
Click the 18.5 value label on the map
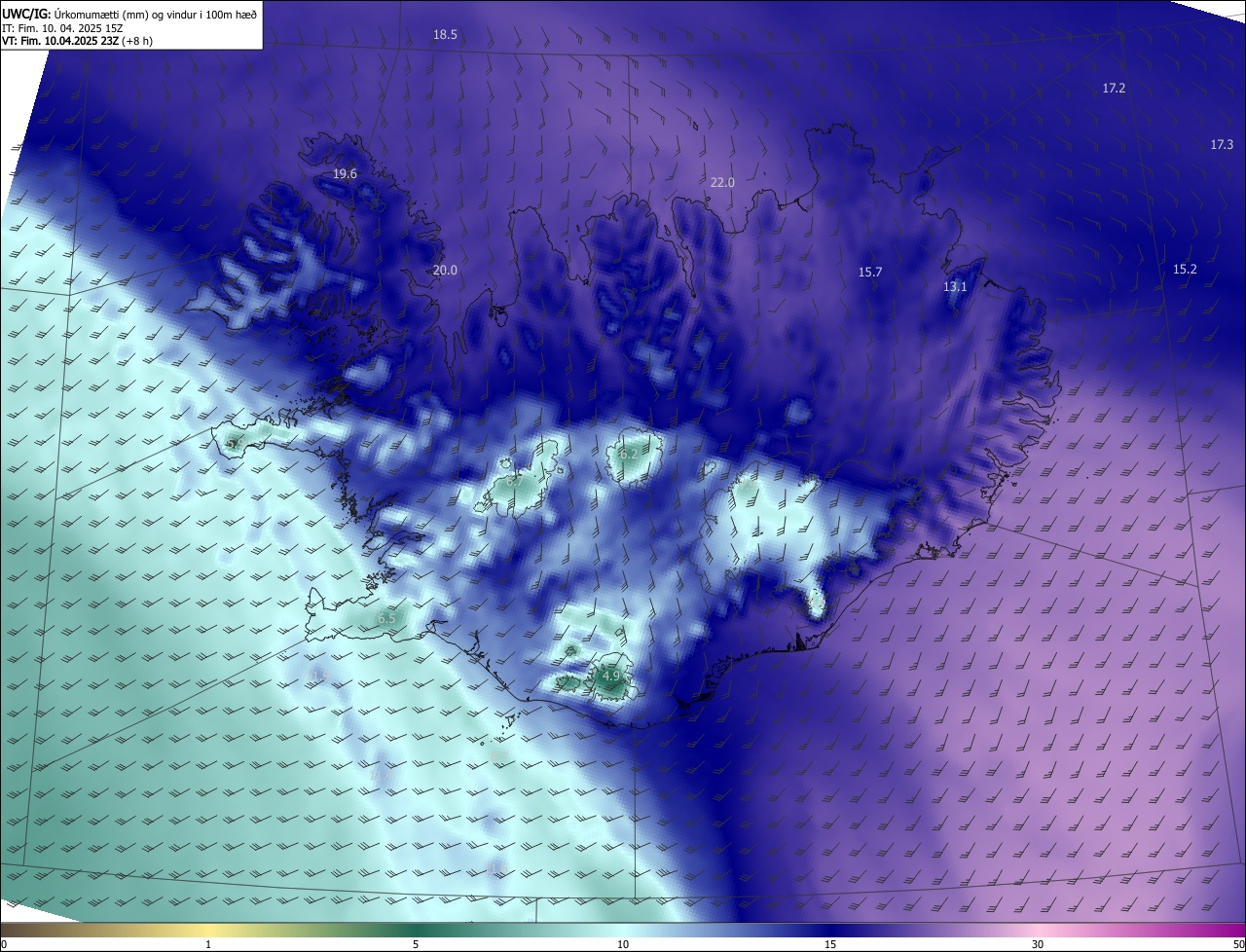445,35
